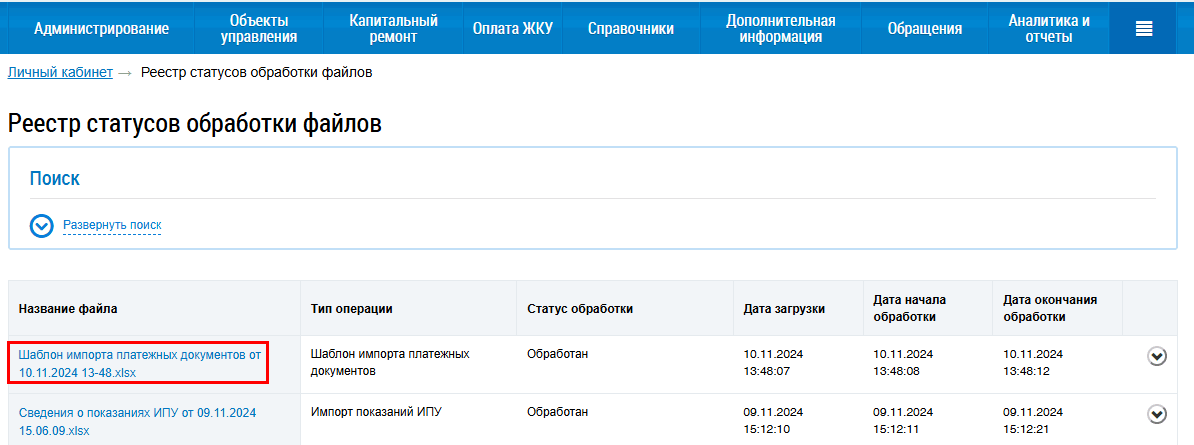This screenshot has height=445, width=1194.
Task: Click the "Статус обработки" column header
Action: coord(580,309)
